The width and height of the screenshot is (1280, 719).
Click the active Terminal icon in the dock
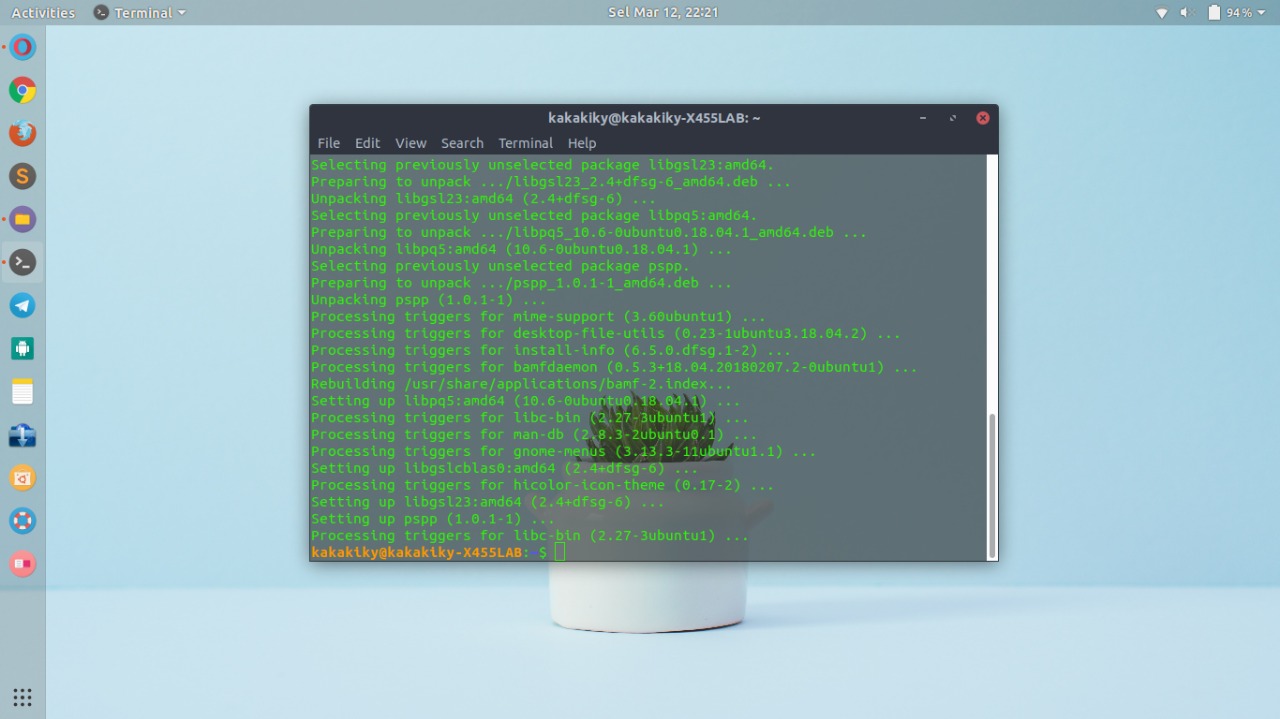22,262
